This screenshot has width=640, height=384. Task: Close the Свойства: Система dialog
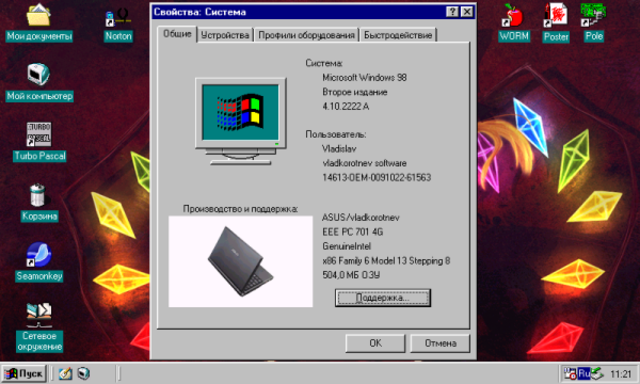(467, 12)
